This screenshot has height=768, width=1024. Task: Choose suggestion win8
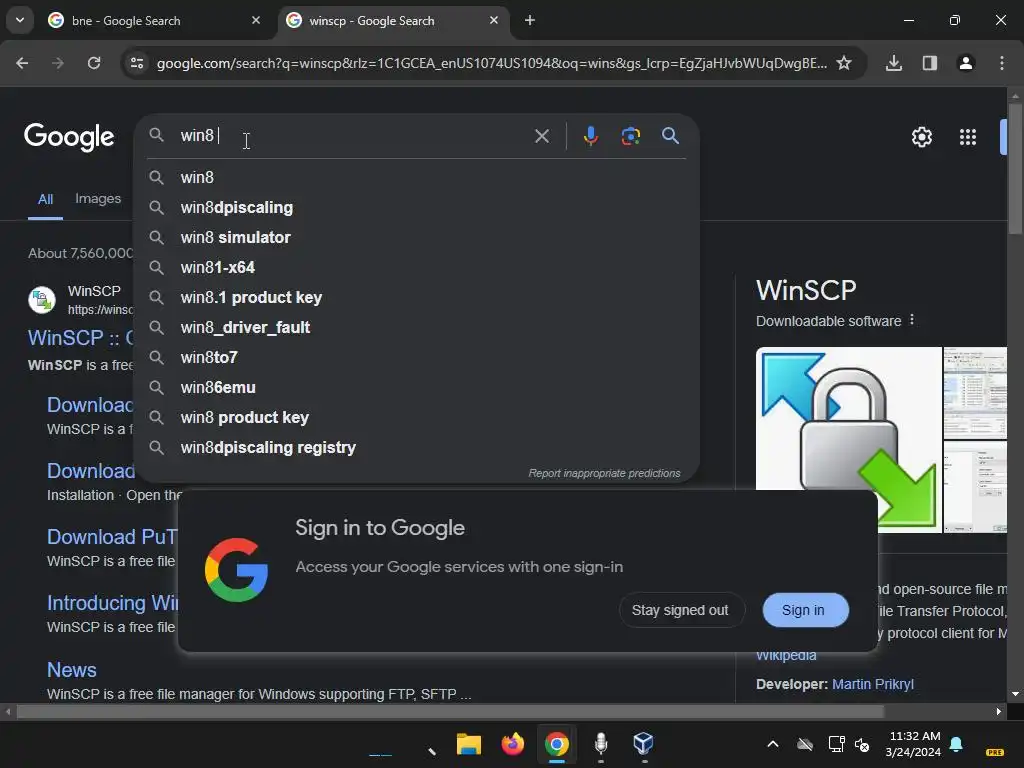click(416, 177)
